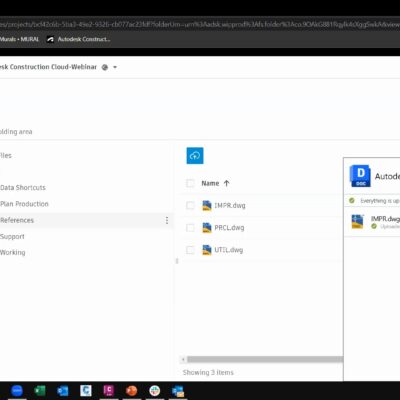
Task: Tick the checkbox beside IMPR.dwg
Action: pos(190,205)
